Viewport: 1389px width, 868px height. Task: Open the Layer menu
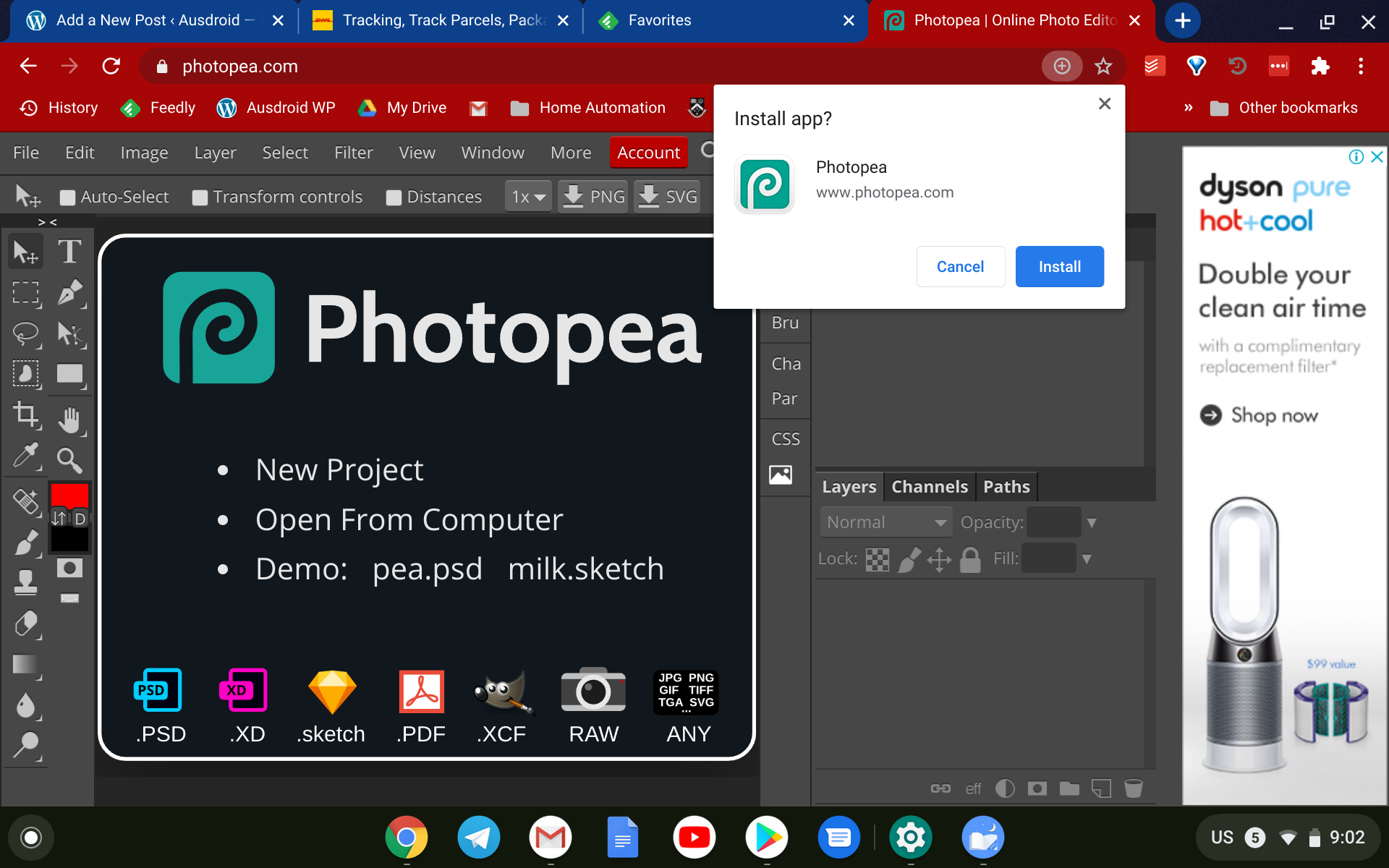click(x=215, y=153)
